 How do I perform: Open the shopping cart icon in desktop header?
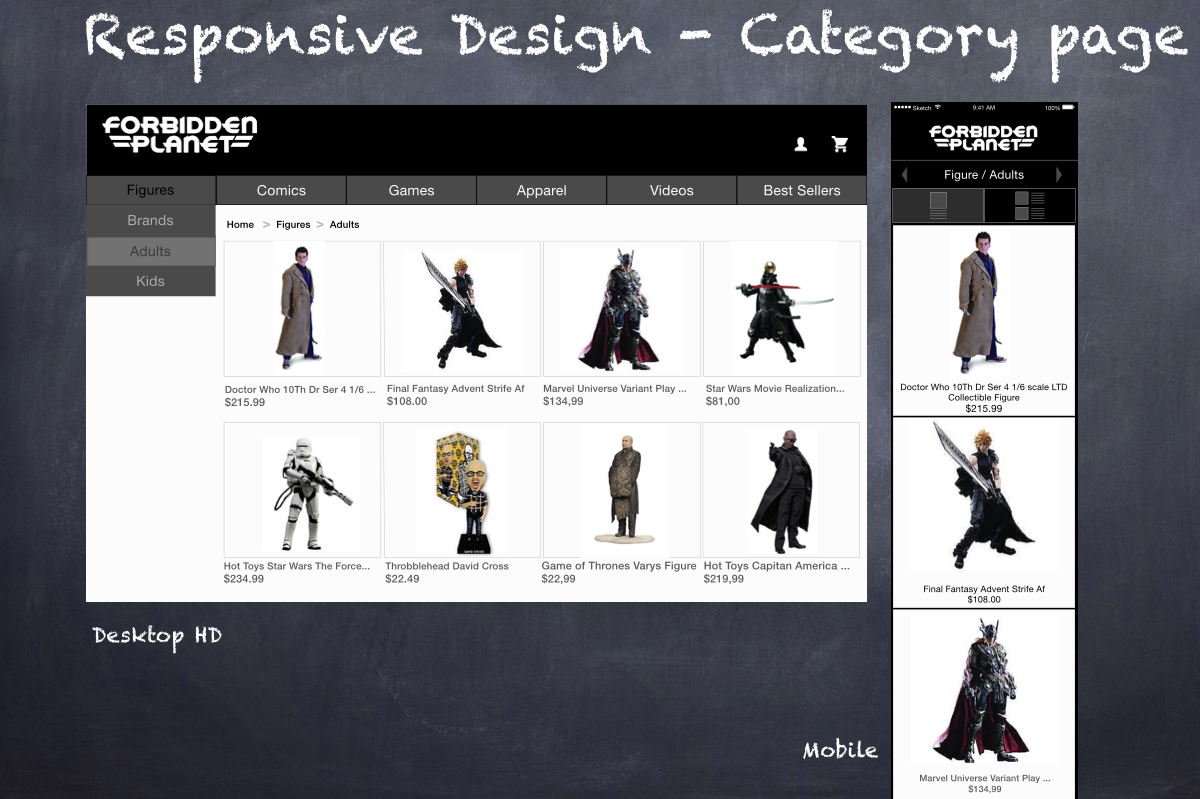pyautogui.click(x=840, y=144)
